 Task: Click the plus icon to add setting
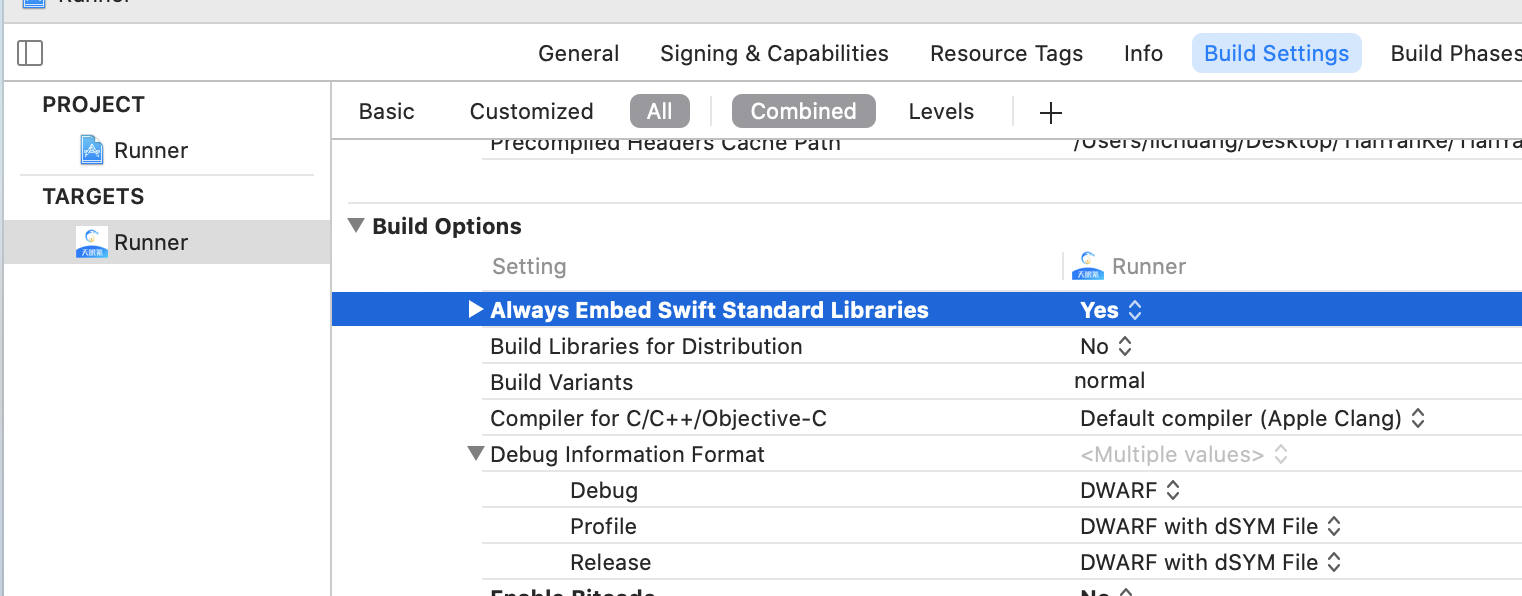click(x=1050, y=112)
